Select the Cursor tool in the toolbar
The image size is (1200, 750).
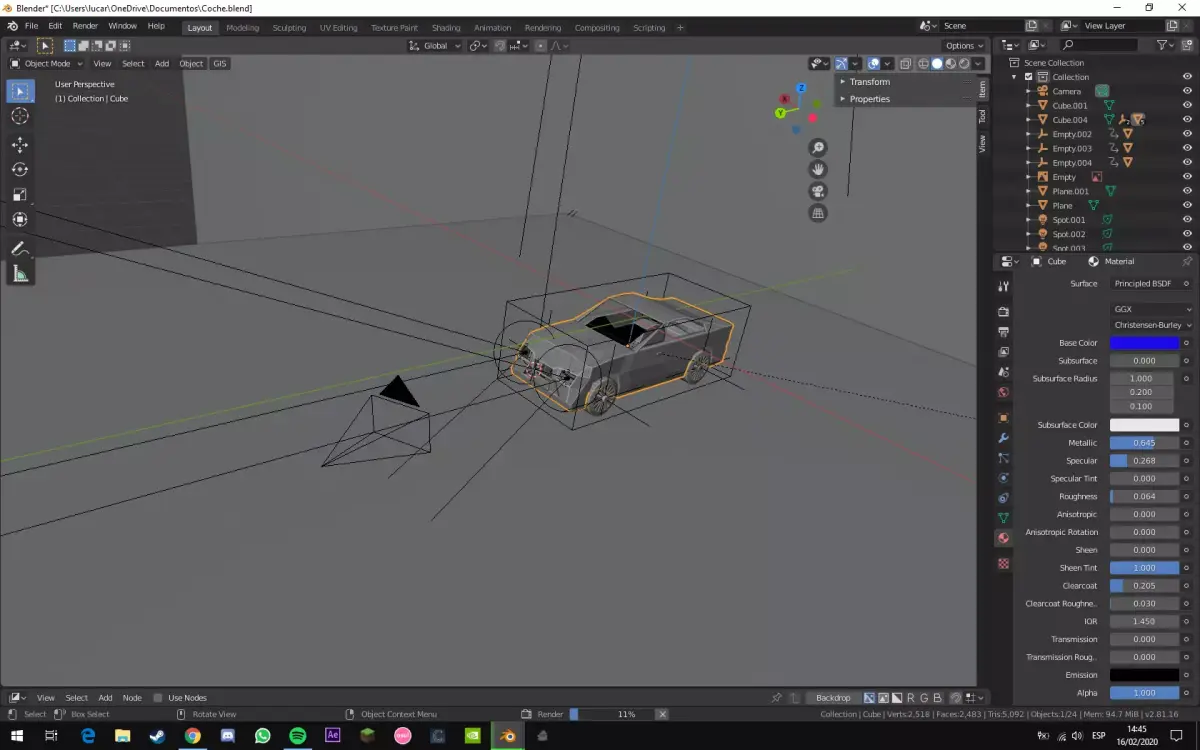[x=19, y=117]
